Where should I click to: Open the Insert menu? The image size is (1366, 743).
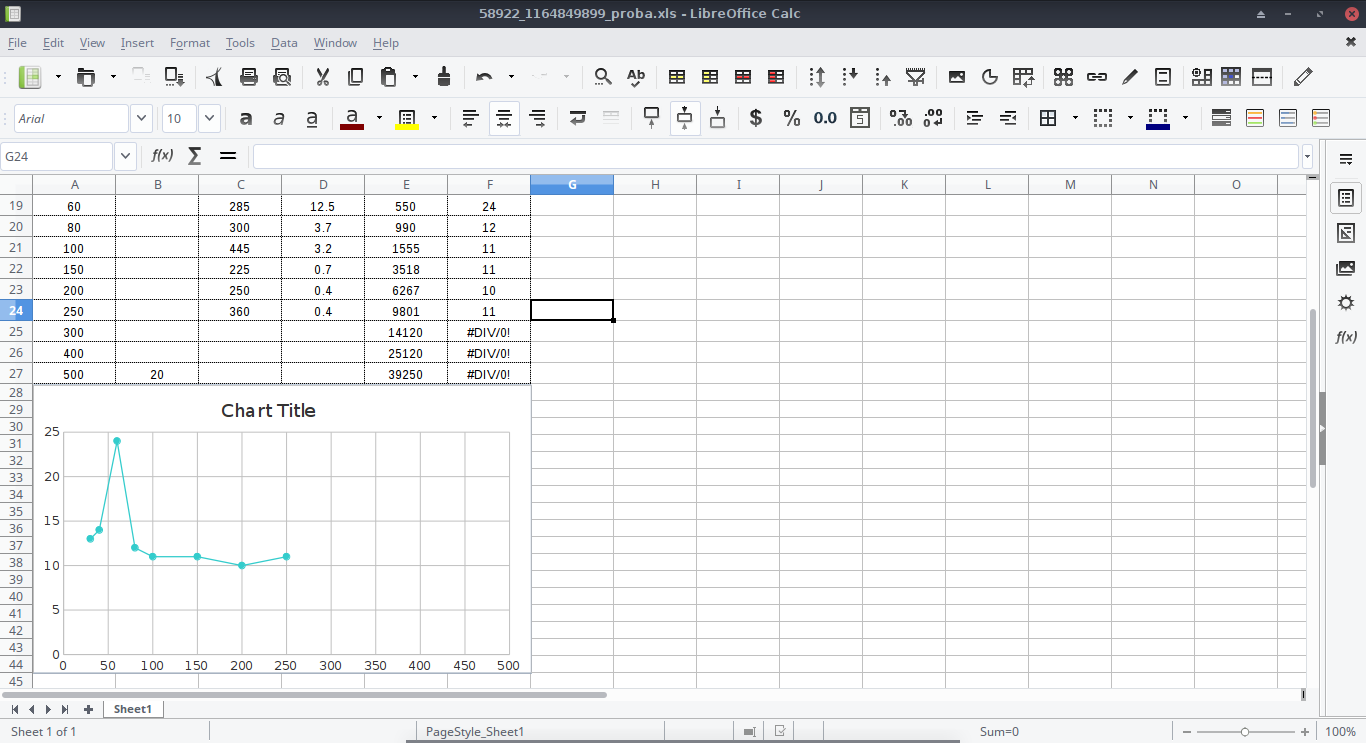(137, 43)
